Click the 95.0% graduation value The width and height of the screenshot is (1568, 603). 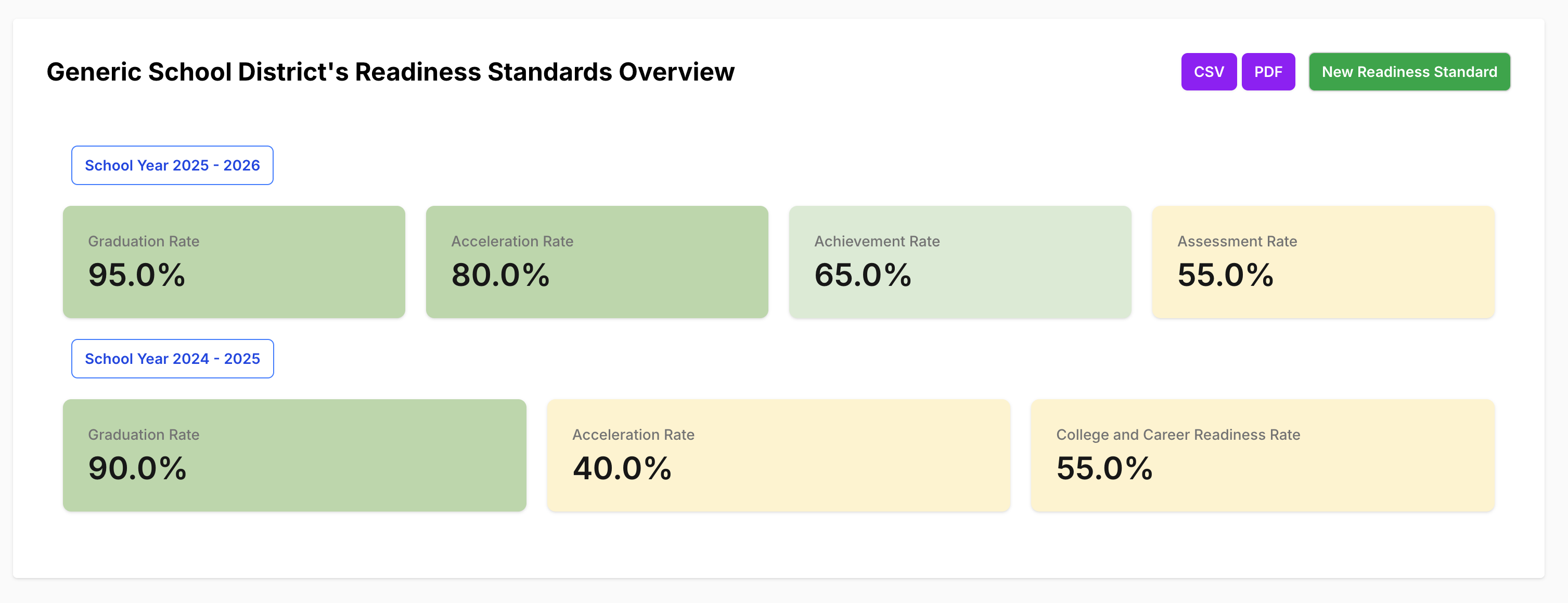click(x=136, y=275)
